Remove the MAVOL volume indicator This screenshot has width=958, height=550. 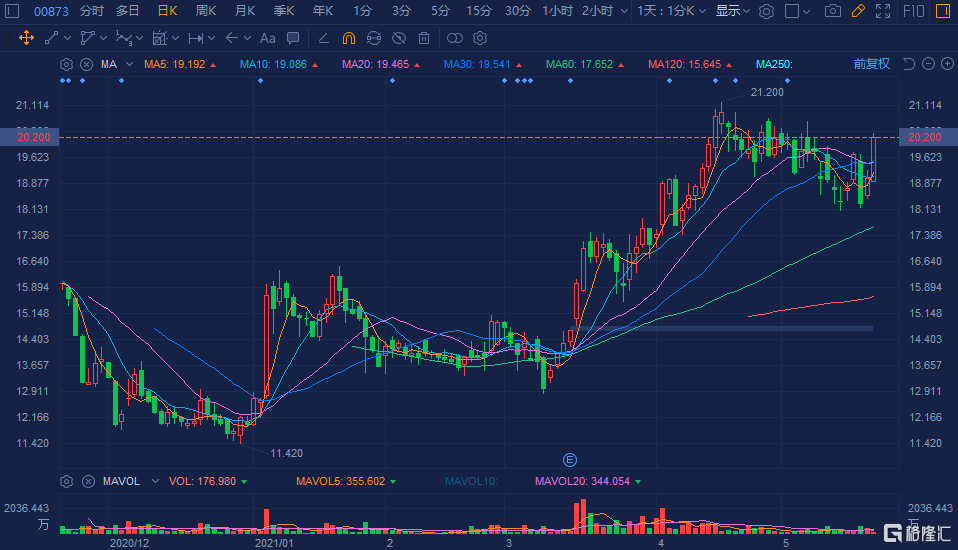click(x=86, y=481)
